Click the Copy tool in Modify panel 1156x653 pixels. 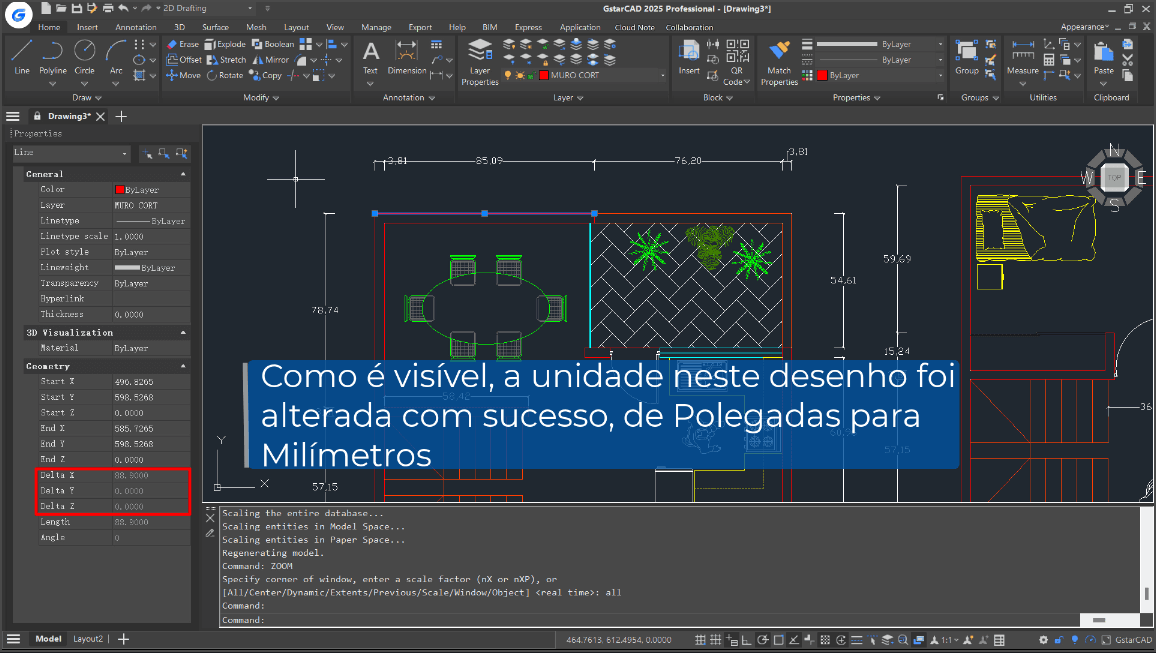pos(266,75)
